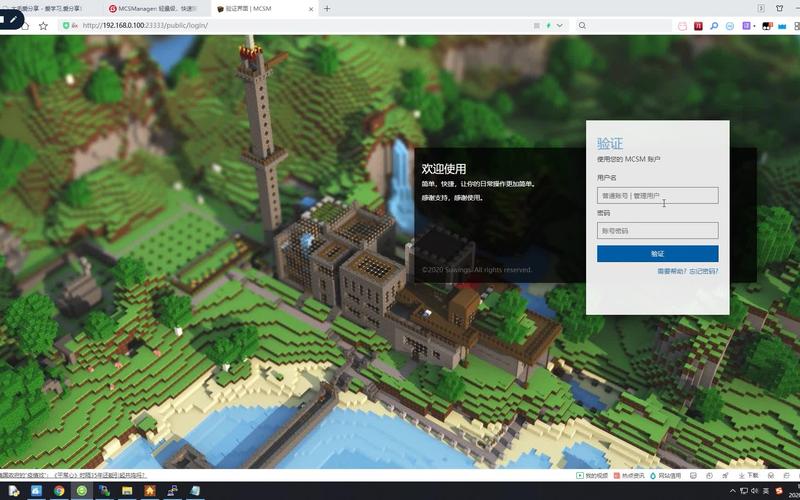800x500 pixels.
Task: Click the black-and-white translate extension icon
Action: point(767,26)
